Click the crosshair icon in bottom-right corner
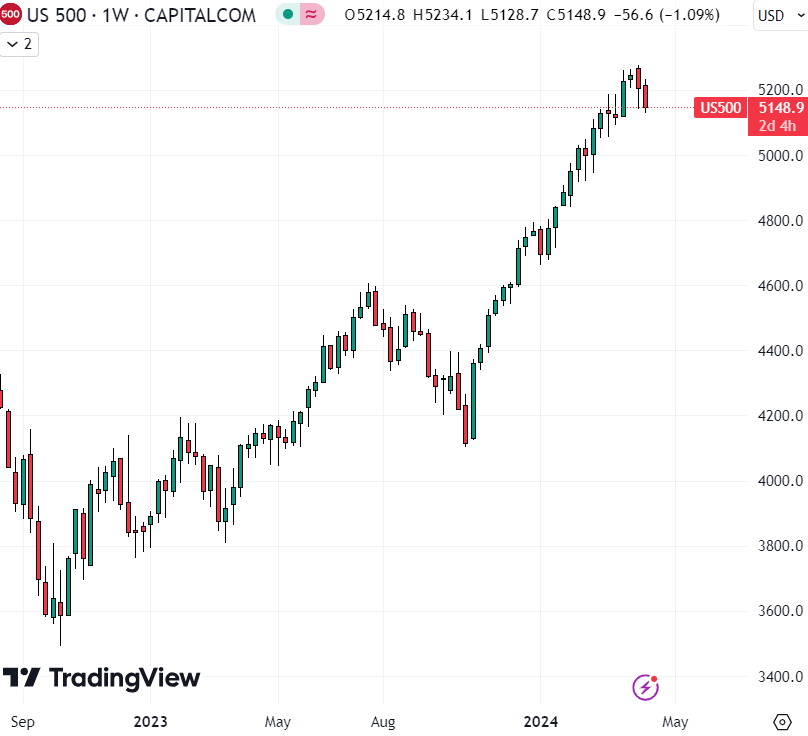Viewport: 808px width, 736px height. coord(781,721)
